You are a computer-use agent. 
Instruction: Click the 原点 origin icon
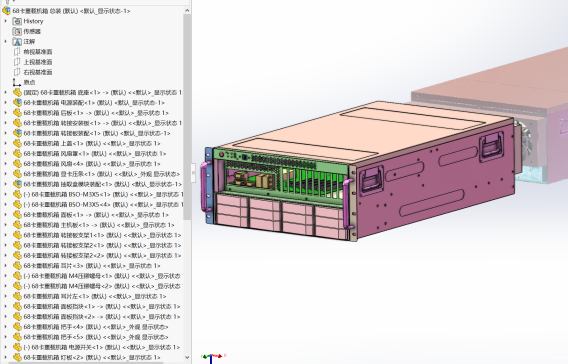17,83
